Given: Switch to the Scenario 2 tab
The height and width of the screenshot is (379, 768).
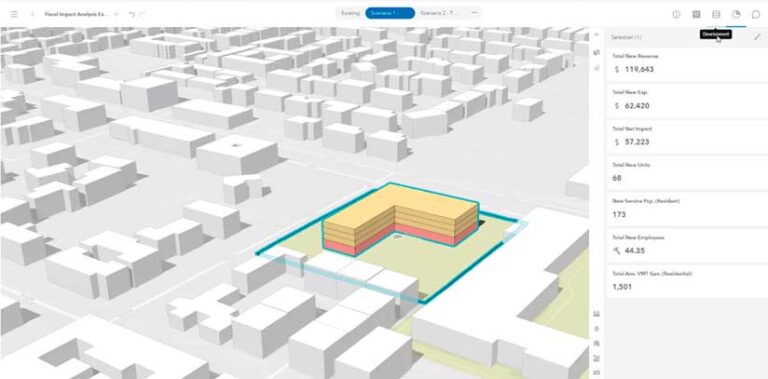Looking at the screenshot, I should coord(438,13).
